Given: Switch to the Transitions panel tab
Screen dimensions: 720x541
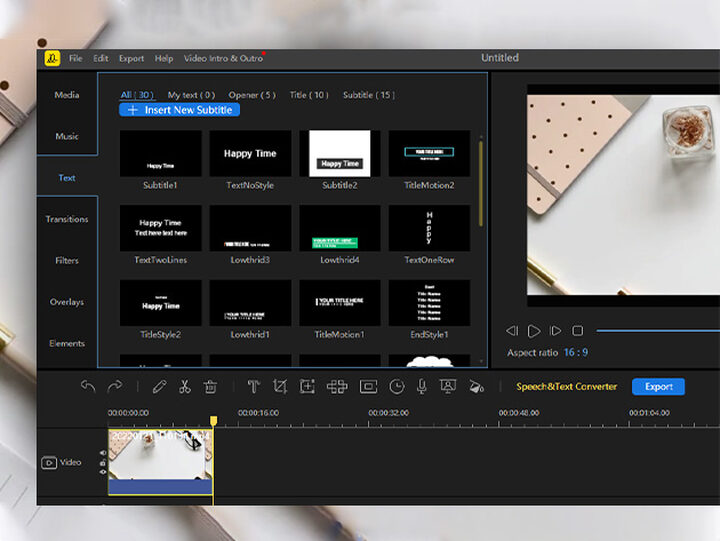Looking at the screenshot, I should [x=67, y=219].
